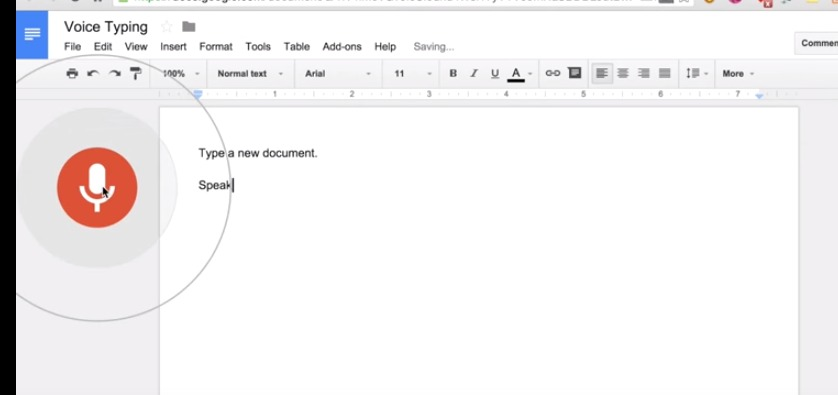
Task: Open the Edit menu
Action: (x=103, y=47)
